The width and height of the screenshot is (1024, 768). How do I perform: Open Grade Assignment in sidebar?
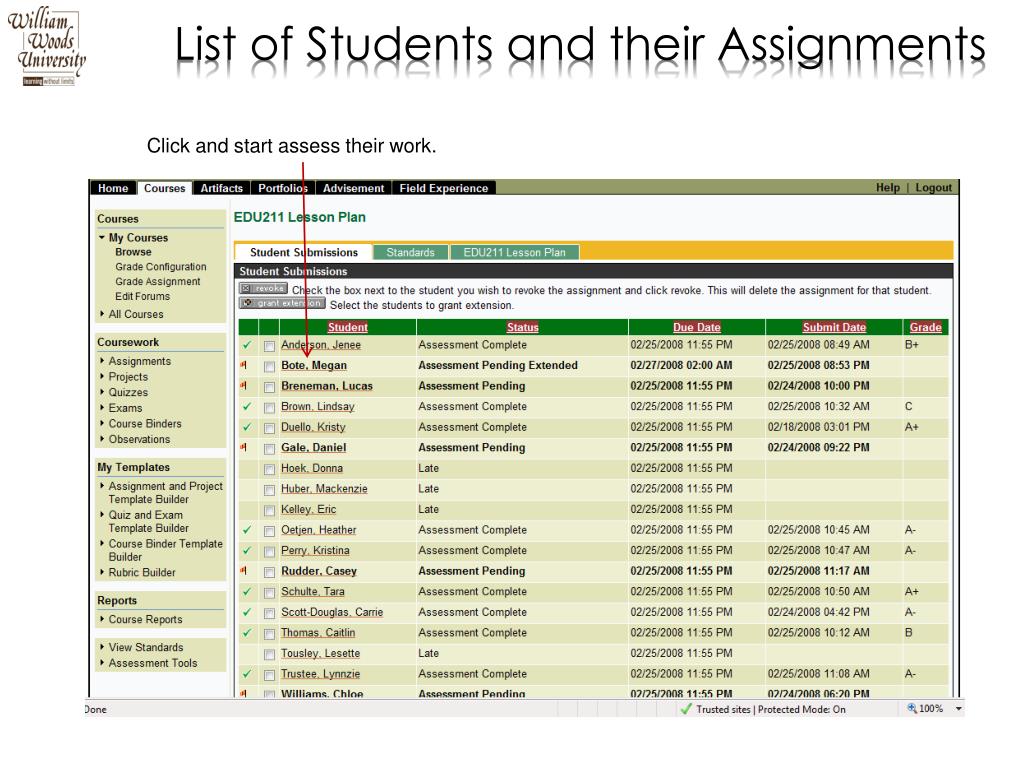point(158,281)
